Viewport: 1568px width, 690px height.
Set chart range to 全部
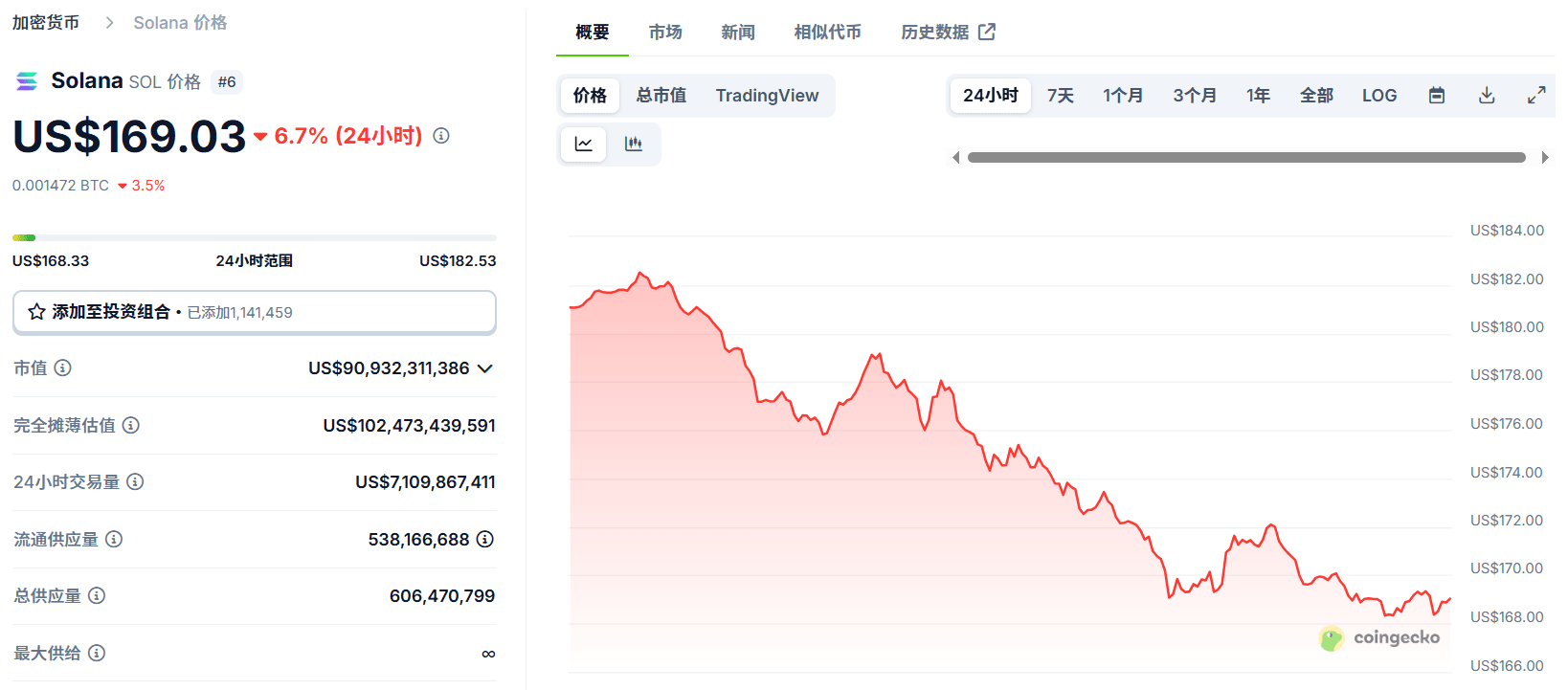point(1316,96)
